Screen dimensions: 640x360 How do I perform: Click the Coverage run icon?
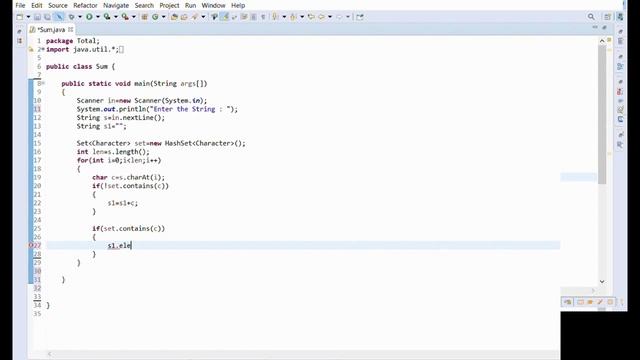tap(107, 17)
